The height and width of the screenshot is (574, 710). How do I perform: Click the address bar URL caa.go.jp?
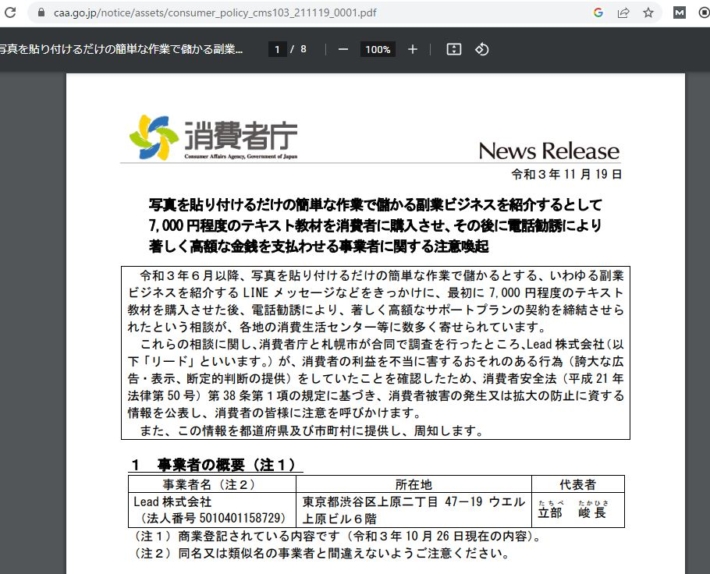[x=215, y=13]
